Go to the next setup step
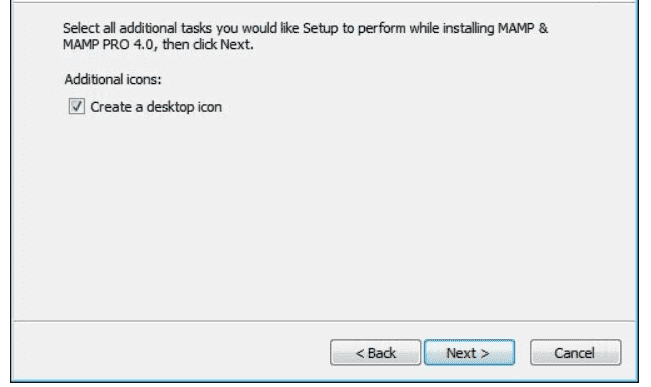 coord(469,353)
